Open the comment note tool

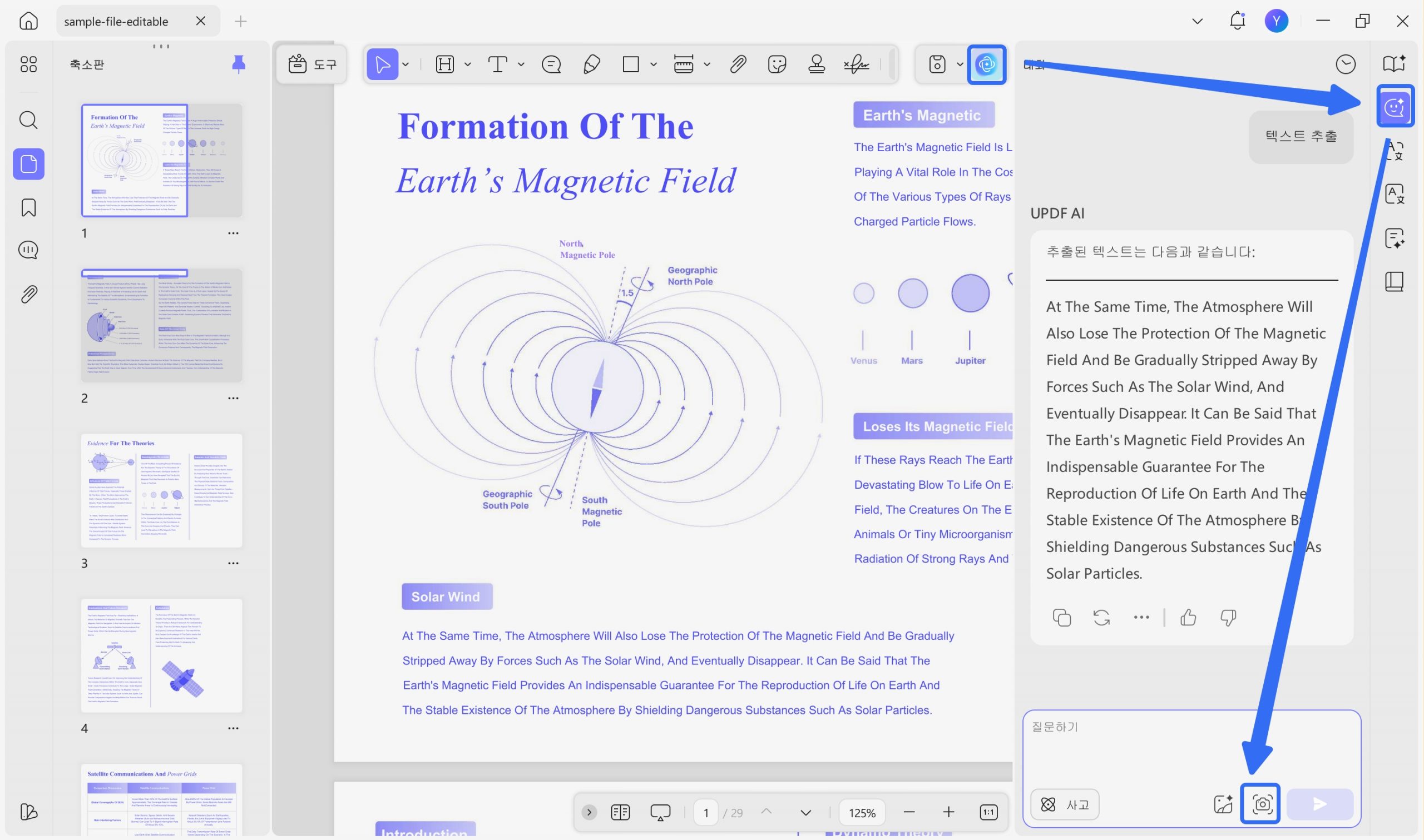tap(551, 64)
